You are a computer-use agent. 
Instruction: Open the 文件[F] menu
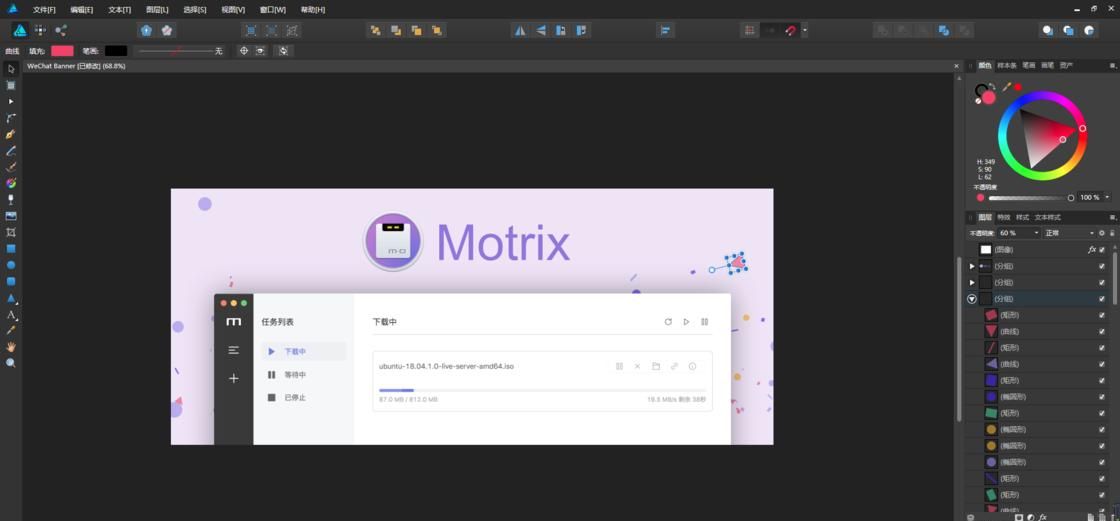(x=44, y=10)
